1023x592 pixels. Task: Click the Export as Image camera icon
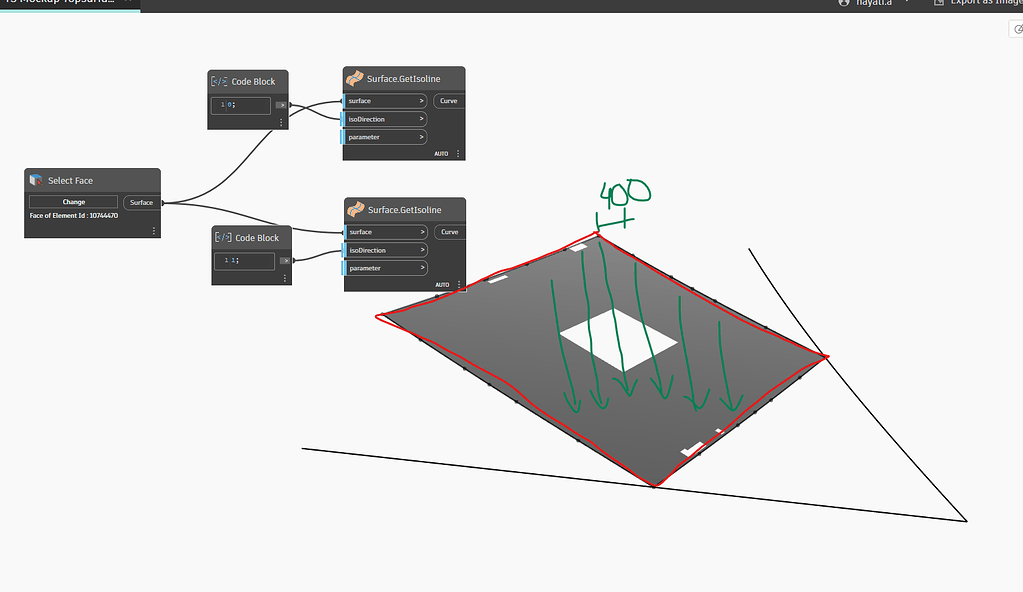[x=937, y=3]
